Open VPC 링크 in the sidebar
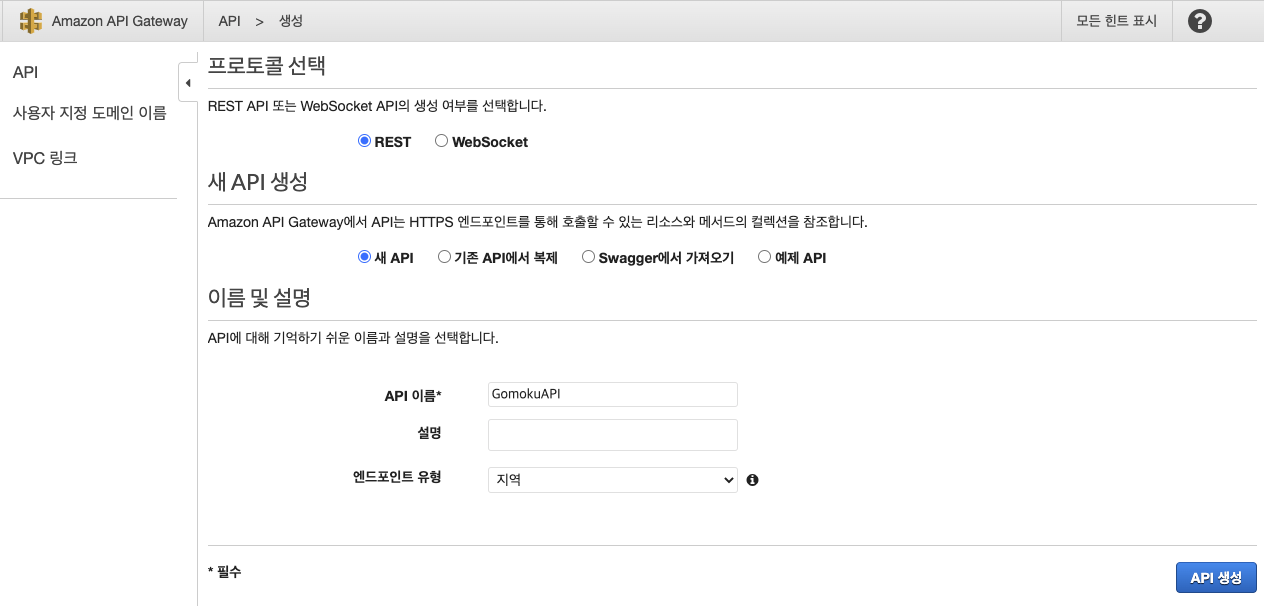 pyautogui.click(x=45, y=158)
